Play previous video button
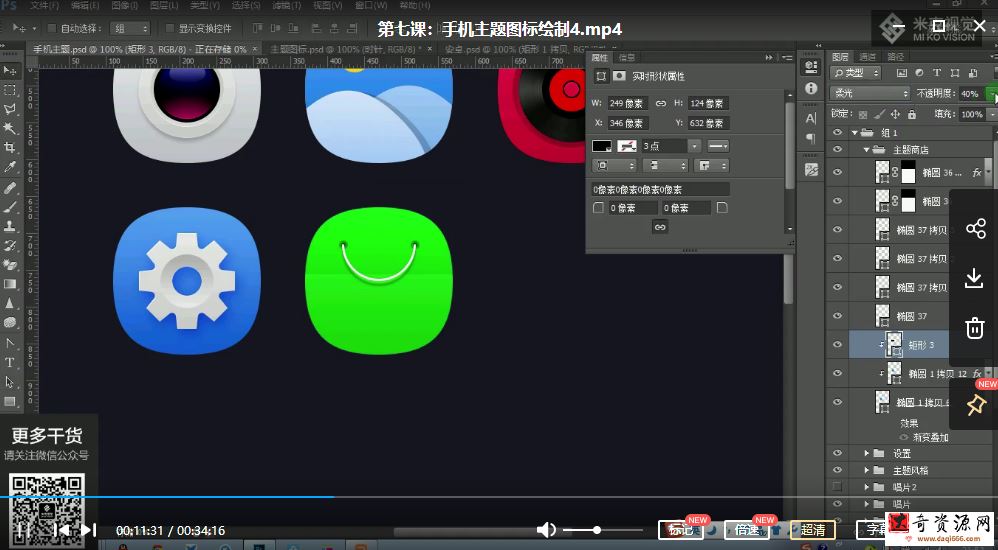The height and width of the screenshot is (550, 998). click(x=62, y=530)
